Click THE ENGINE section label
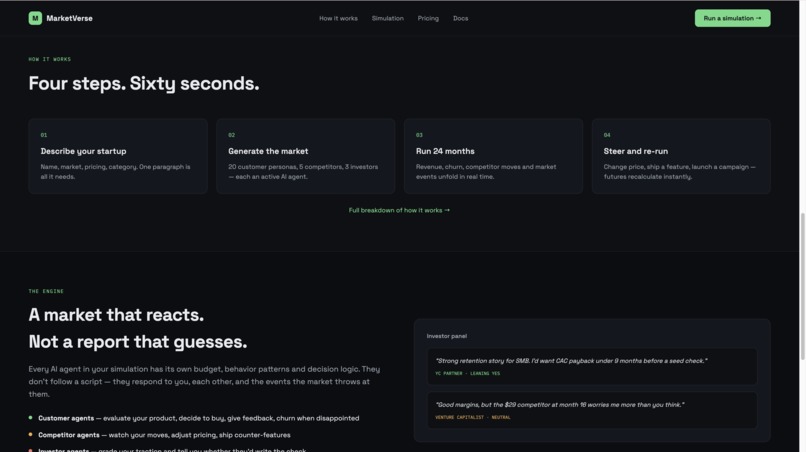Viewport: 806px width, 452px height. [46, 291]
